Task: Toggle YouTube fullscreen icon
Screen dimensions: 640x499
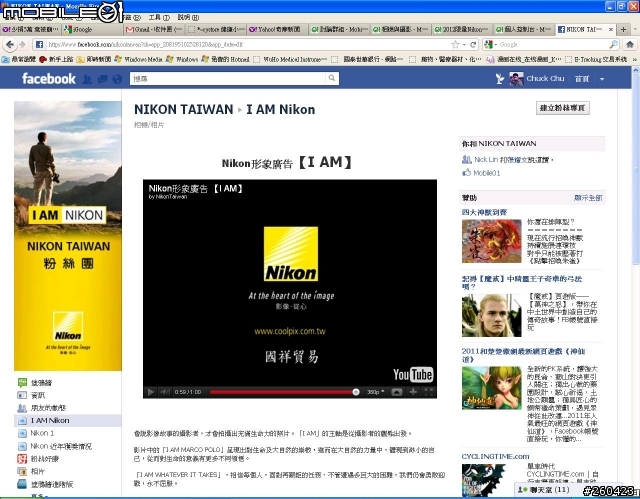Action: [x=428, y=392]
